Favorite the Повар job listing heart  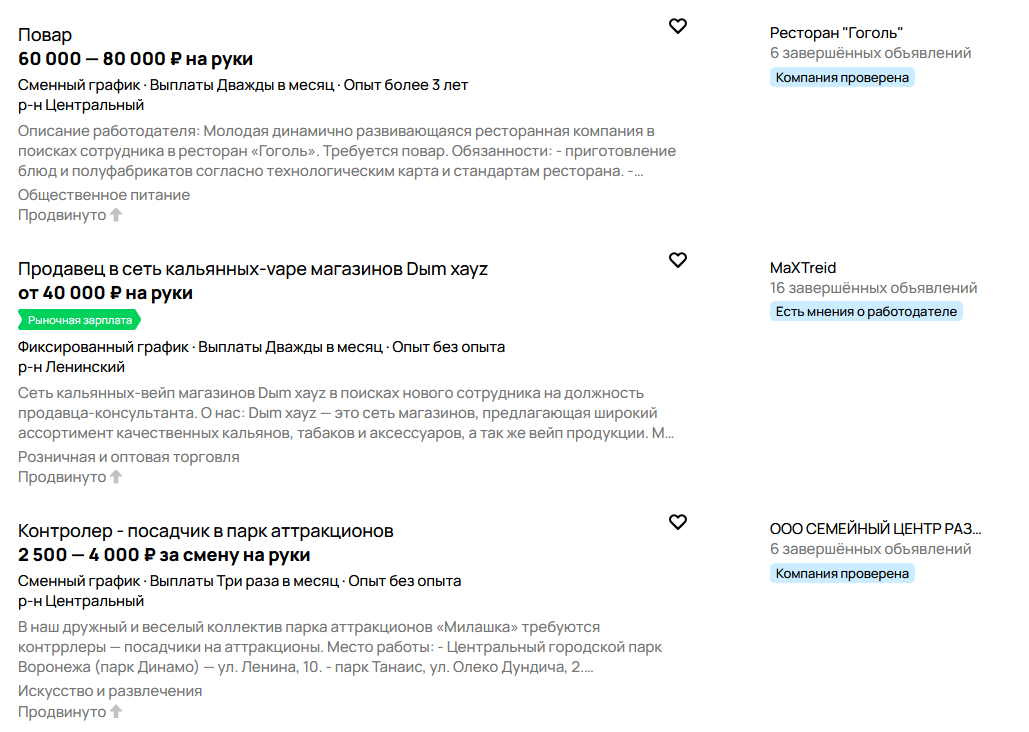tap(677, 26)
